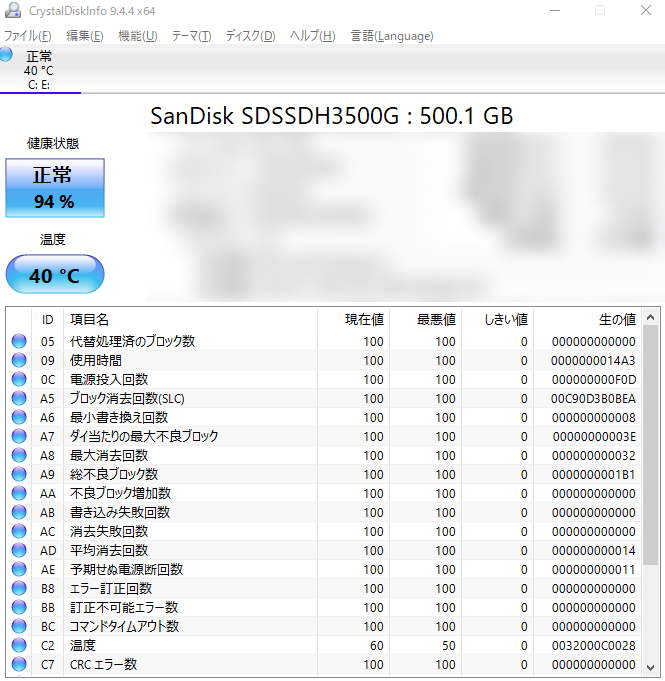
Task: Click current value 60 in 温度 row
Action: pos(377,645)
